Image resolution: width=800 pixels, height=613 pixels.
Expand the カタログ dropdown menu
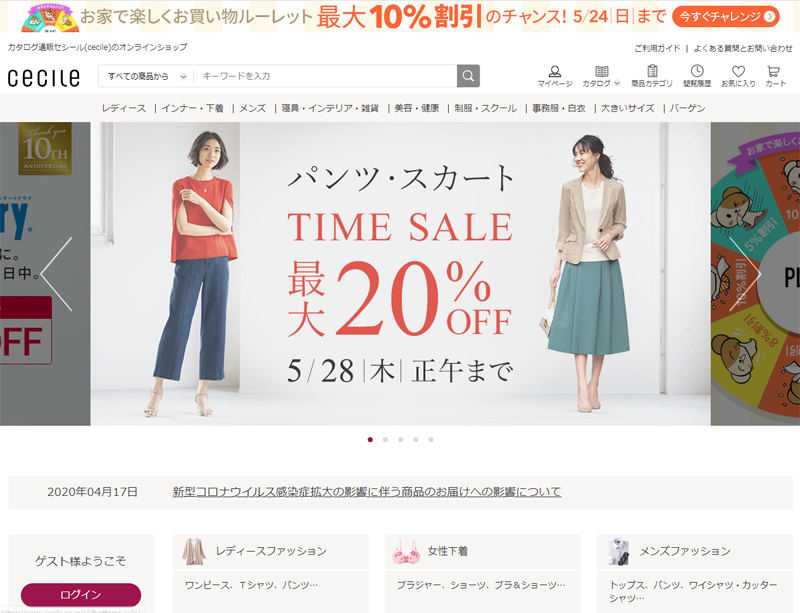[601, 76]
